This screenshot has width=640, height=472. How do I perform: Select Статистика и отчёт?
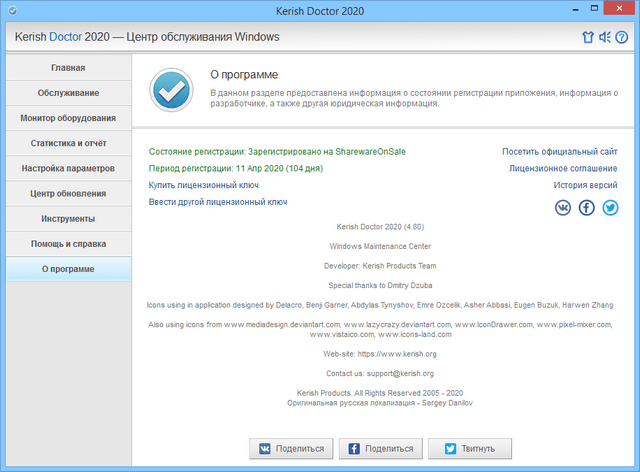pos(68,143)
